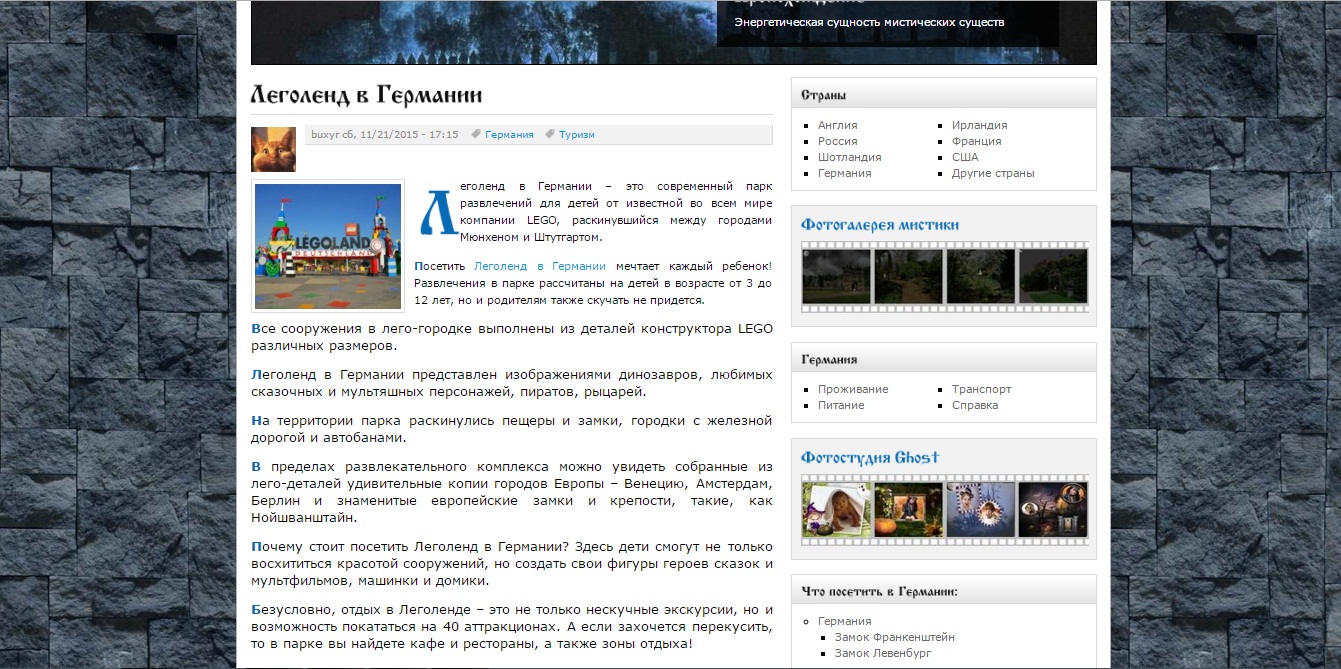Open third thumbnail in Фотогалерея мистики filmstrip
The image size is (1341, 669).
point(980,276)
